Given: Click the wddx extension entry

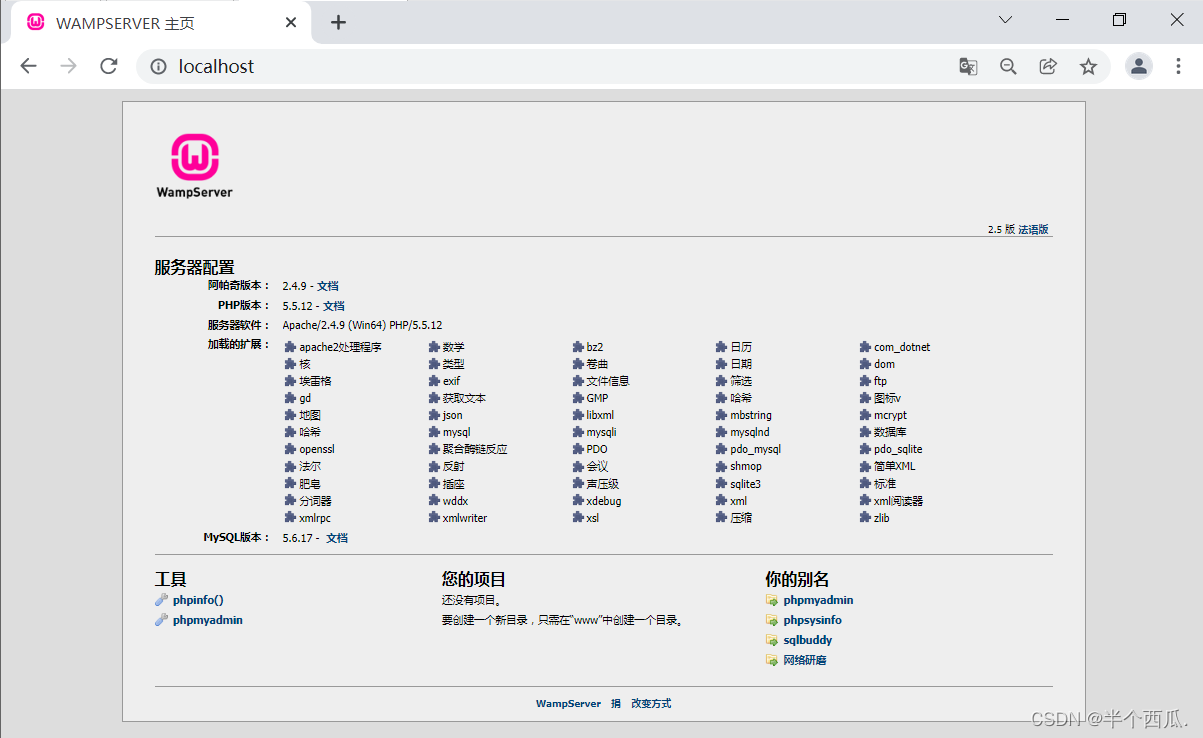Looking at the screenshot, I should [455, 501].
